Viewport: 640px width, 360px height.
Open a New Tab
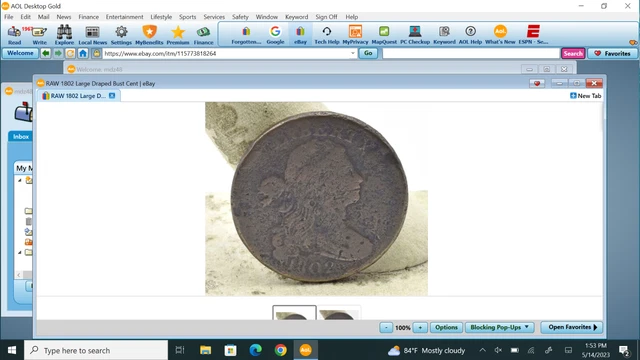click(x=585, y=96)
